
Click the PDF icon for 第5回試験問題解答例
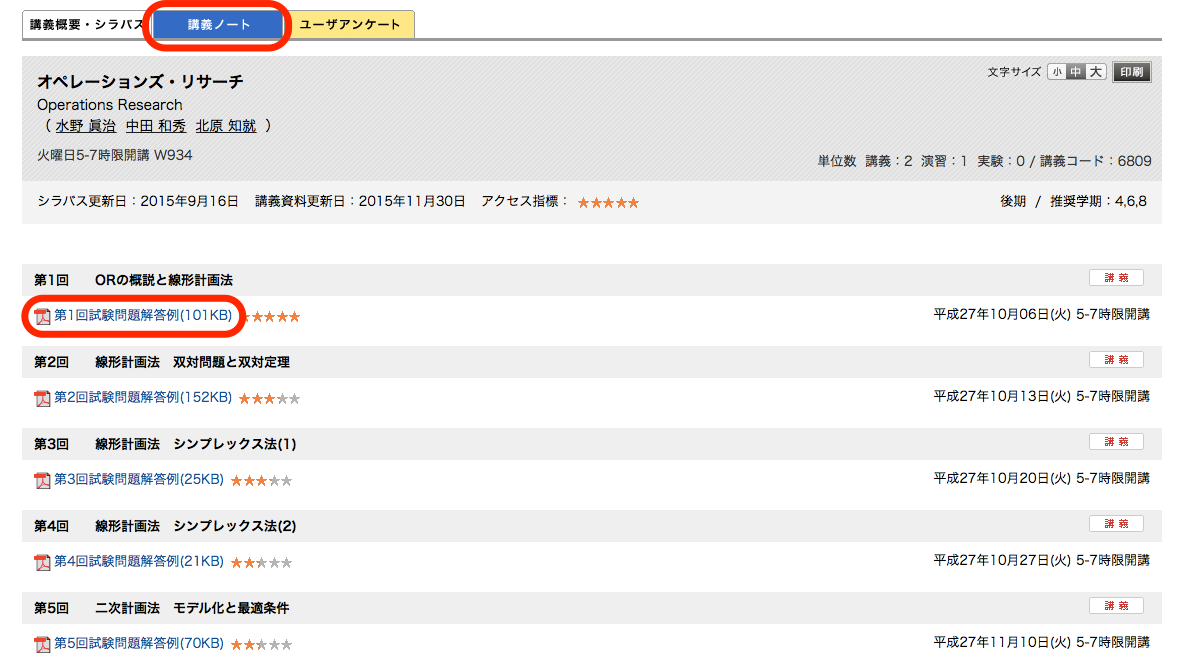coord(42,644)
